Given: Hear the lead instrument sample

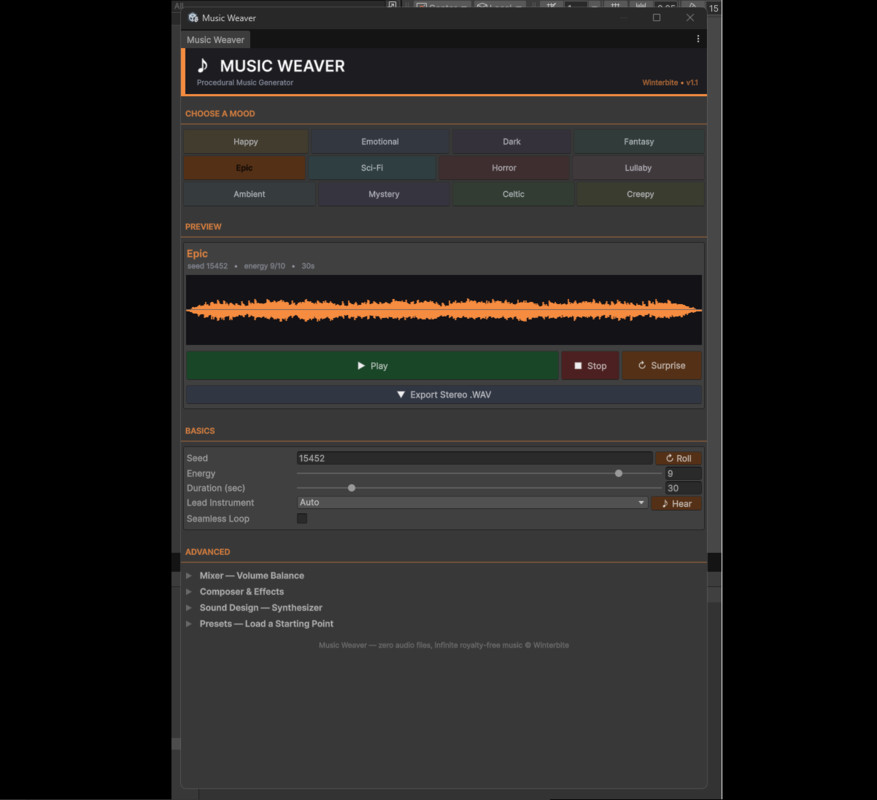Looking at the screenshot, I should [x=676, y=503].
